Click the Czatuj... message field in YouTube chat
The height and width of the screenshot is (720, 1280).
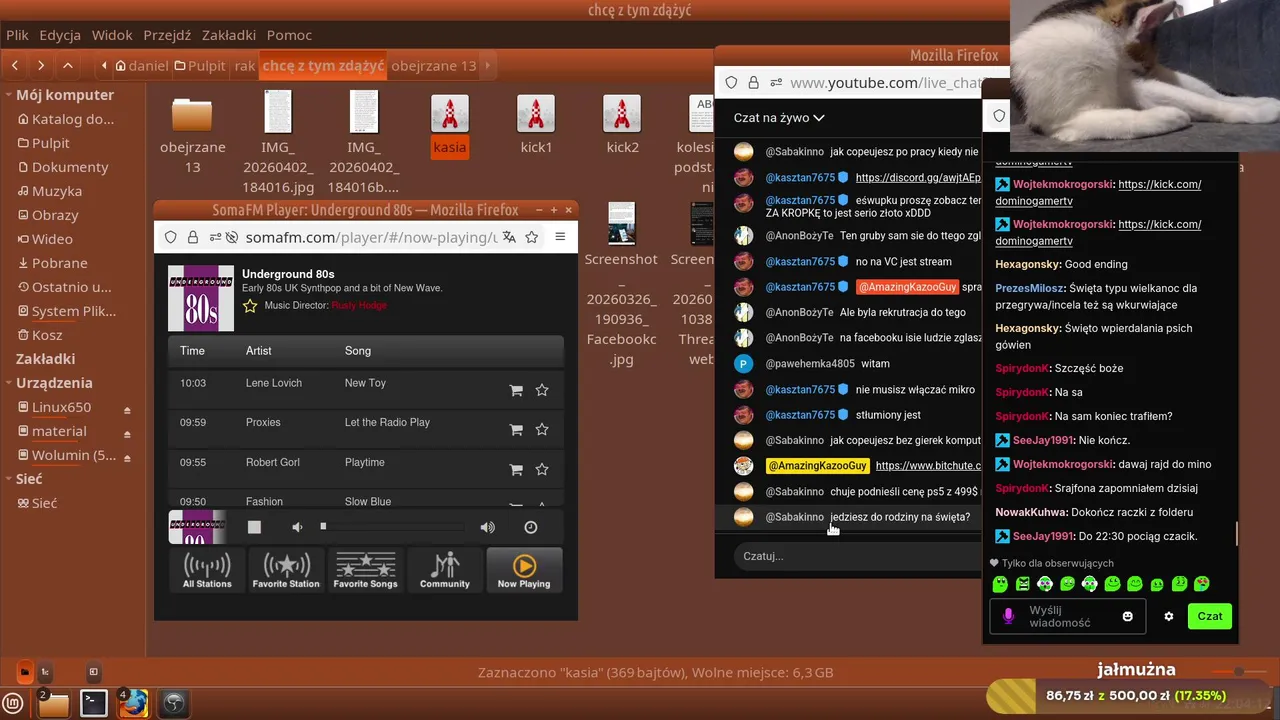point(855,556)
